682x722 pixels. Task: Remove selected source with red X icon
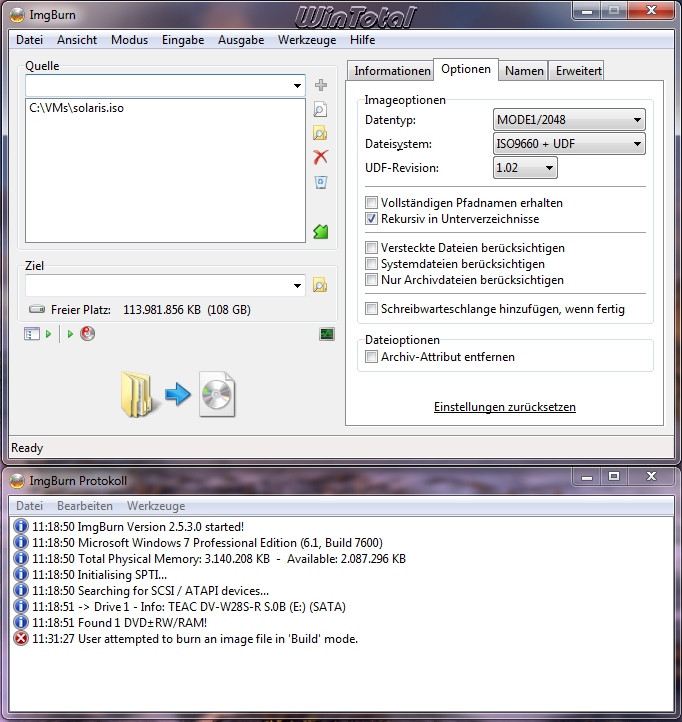tap(321, 157)
